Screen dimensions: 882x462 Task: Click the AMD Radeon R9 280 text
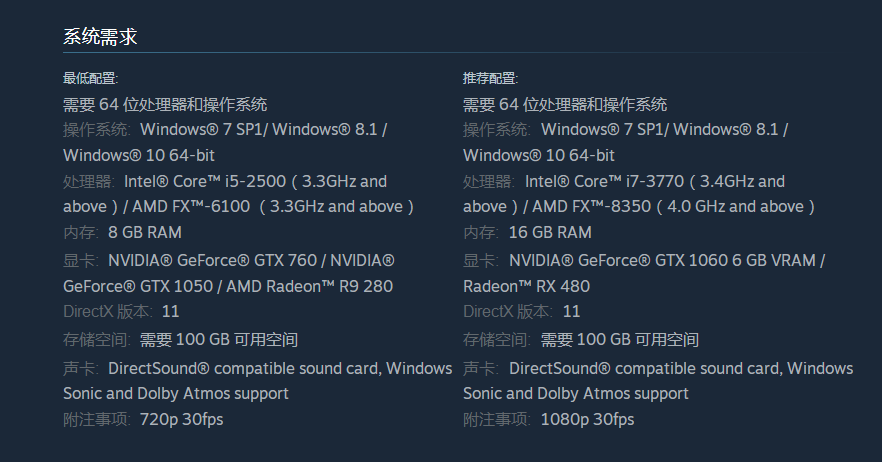click(x=309, y=286)
